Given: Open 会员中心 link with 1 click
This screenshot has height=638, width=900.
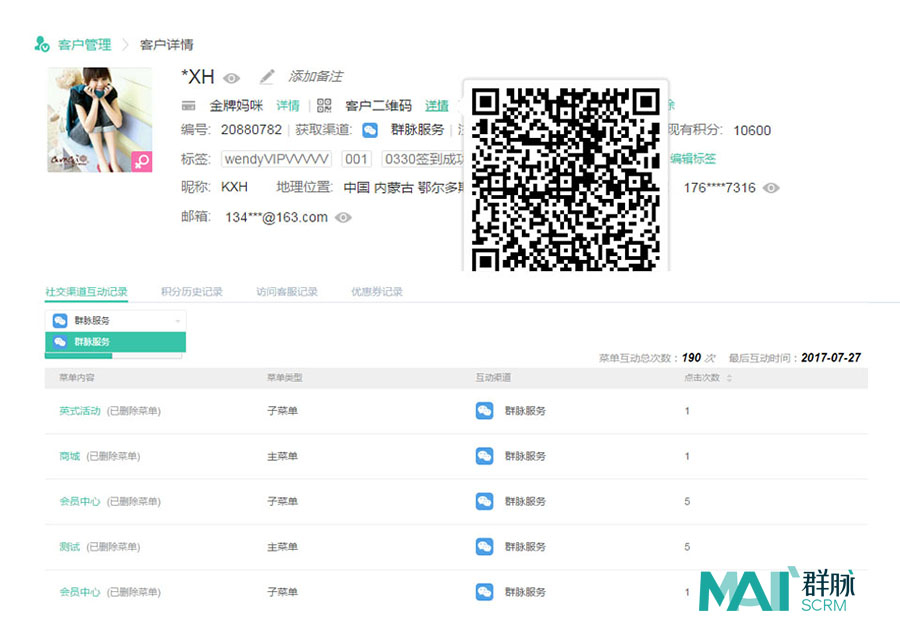Looking at the screenshot, I should [80, 592].
